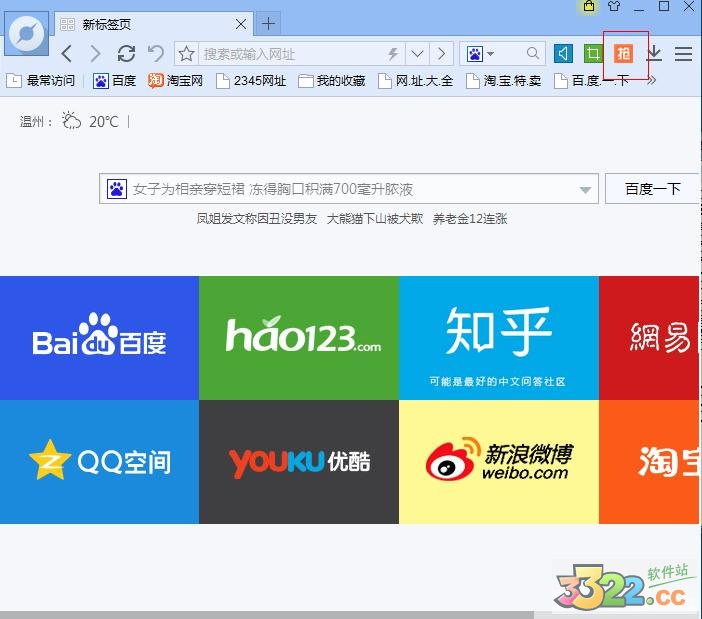Image resolution: width=702 pixels, height=619 pixels.
Task: Open hot topic 养老金12连涨
Action: (x=470, y=219)
